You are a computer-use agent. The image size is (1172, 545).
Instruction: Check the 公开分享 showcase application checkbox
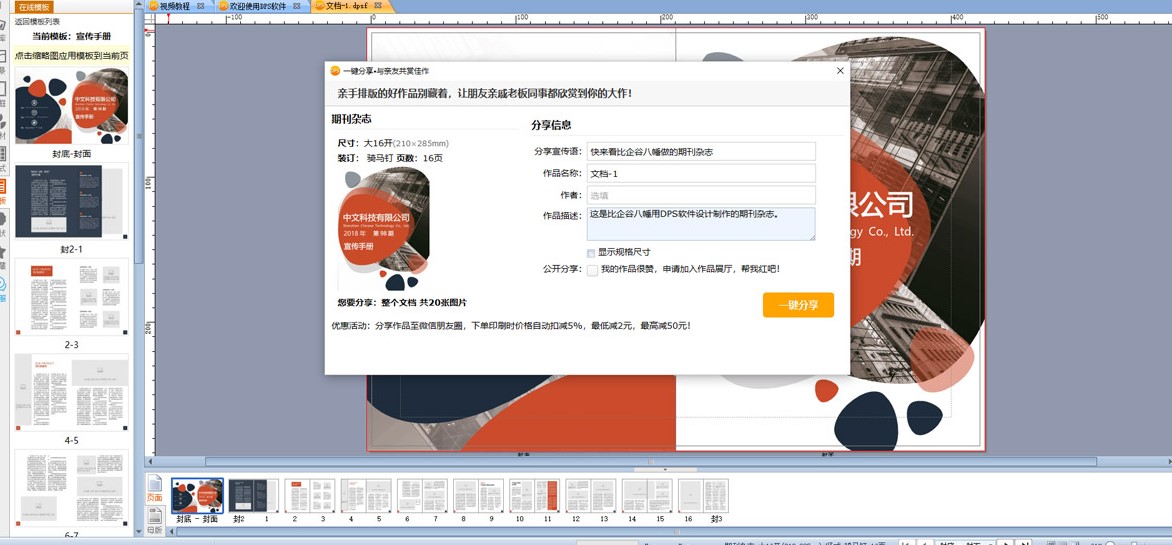(592, 270)
